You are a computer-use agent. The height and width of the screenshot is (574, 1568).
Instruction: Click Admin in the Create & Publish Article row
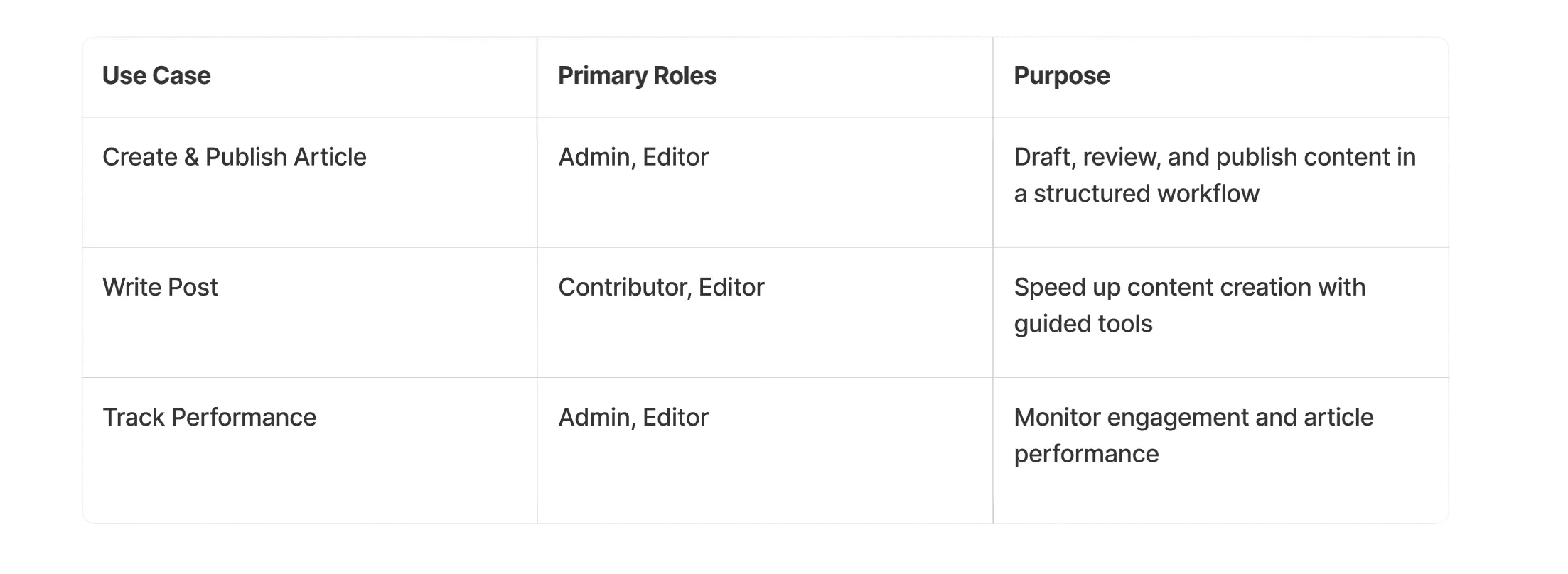[x=596, y=157]
